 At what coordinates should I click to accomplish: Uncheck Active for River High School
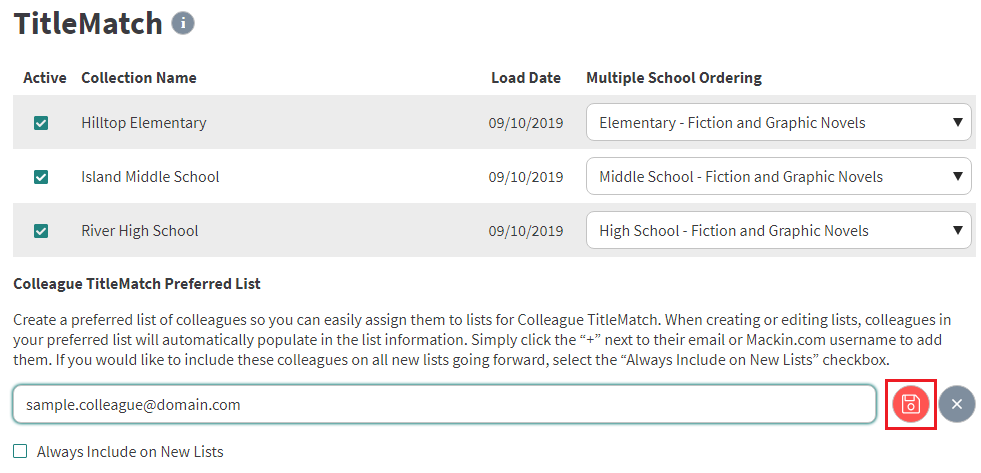[x=41, y=231]
